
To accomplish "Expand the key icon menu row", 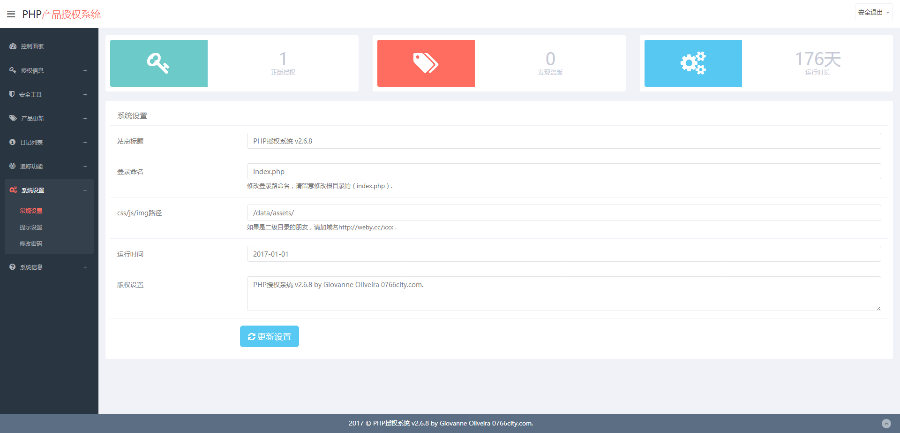I will [x=47, y=70].
